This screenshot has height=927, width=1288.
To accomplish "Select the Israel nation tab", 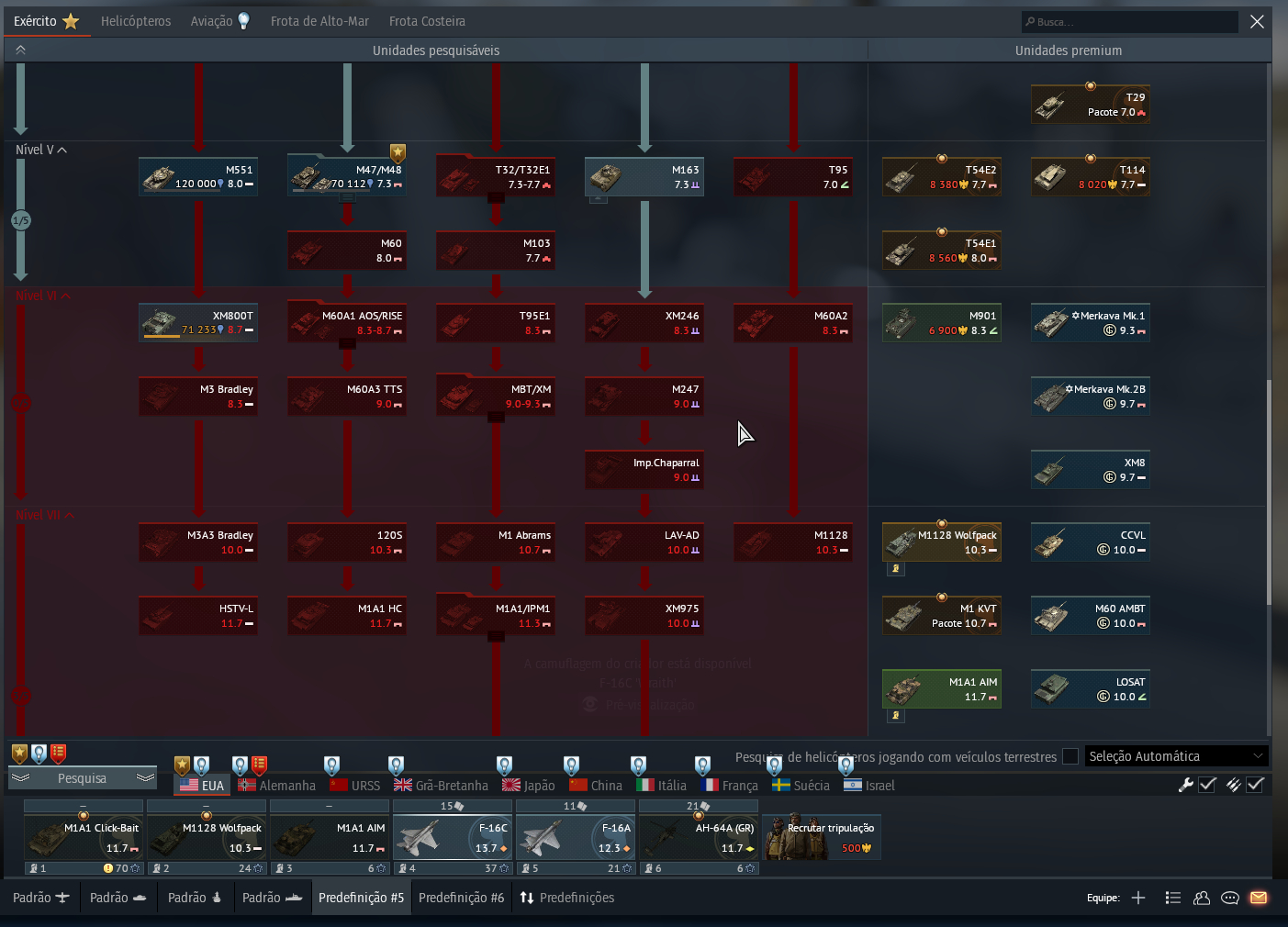I will (868, 785).
